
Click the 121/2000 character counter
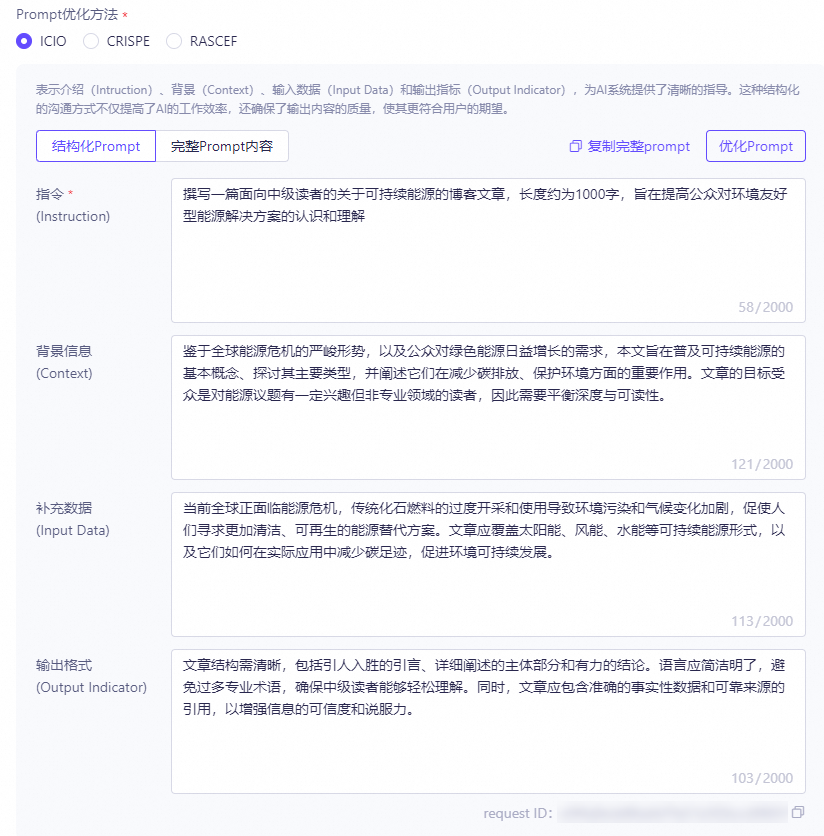[762, 464]
